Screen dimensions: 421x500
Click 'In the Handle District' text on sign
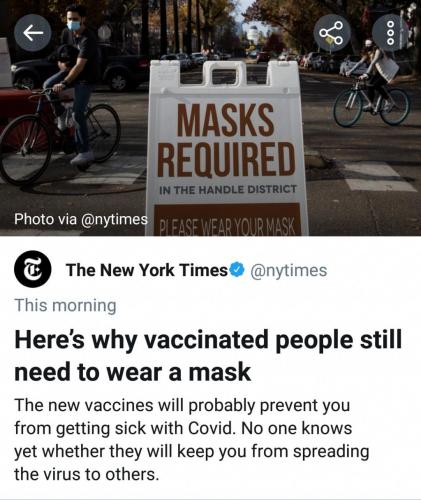pyautogui.click(x=228, y=190)
